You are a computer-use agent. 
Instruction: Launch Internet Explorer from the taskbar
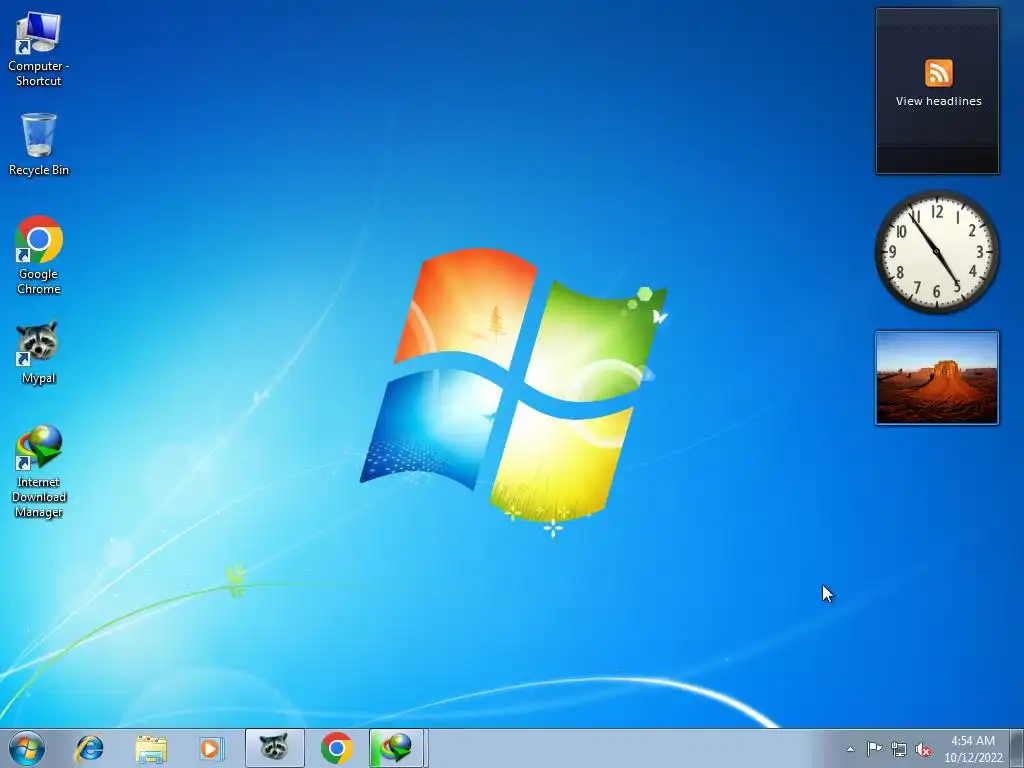(89, 748)
